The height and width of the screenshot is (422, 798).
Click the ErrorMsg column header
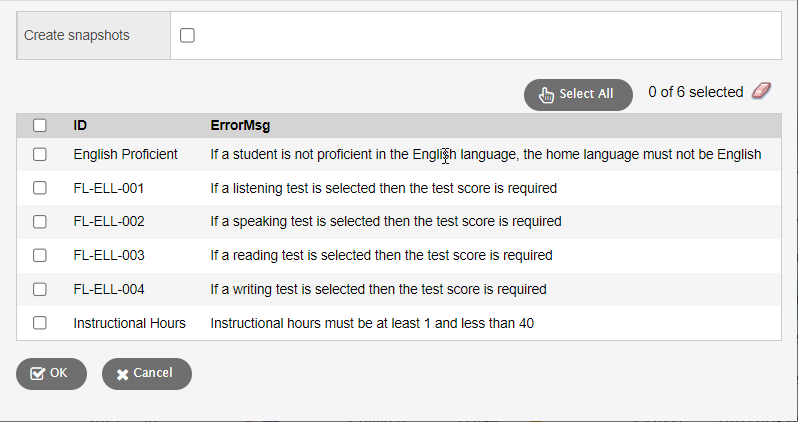240,125
